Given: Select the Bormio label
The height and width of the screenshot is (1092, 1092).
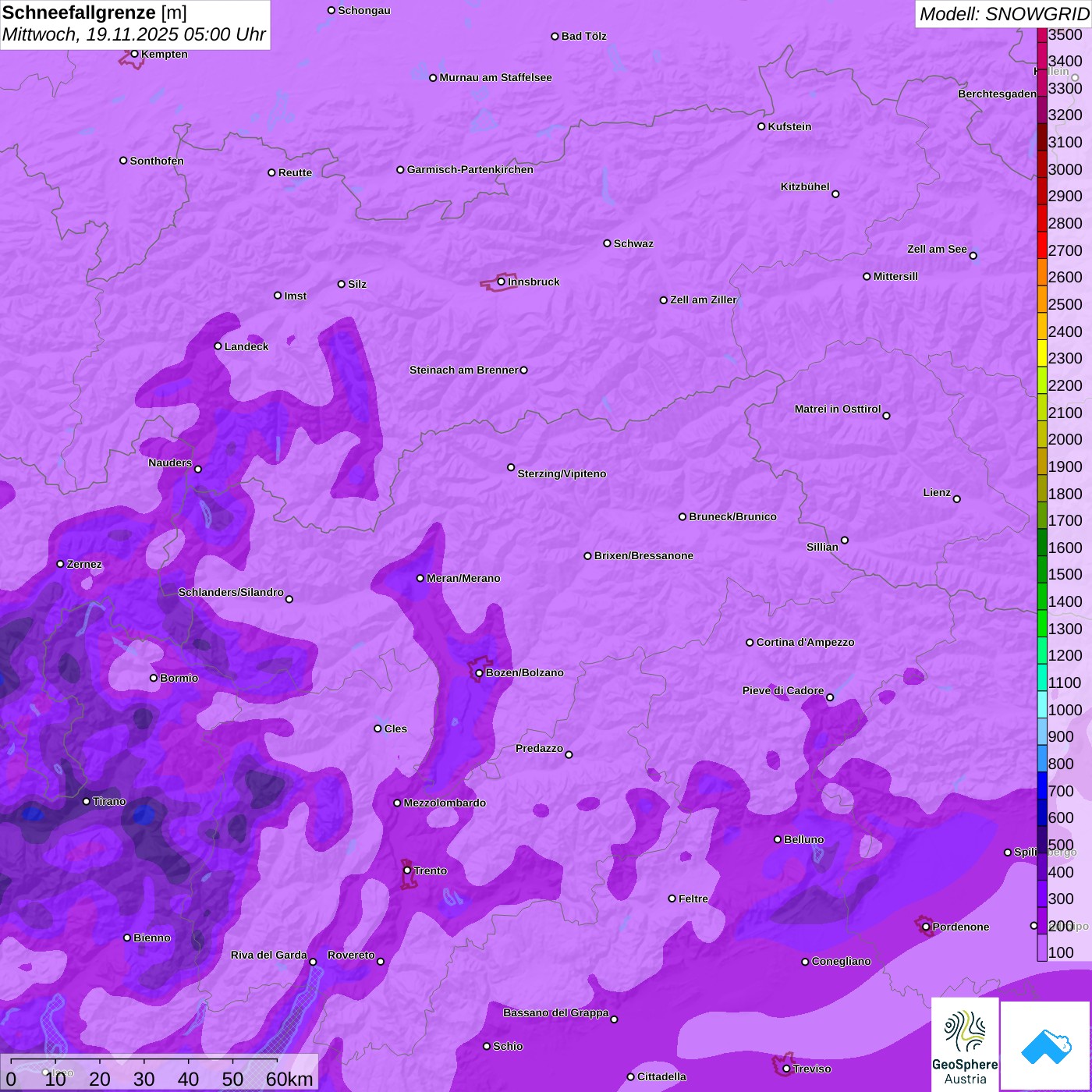Looking at the screenshot, I should [179, 678].
